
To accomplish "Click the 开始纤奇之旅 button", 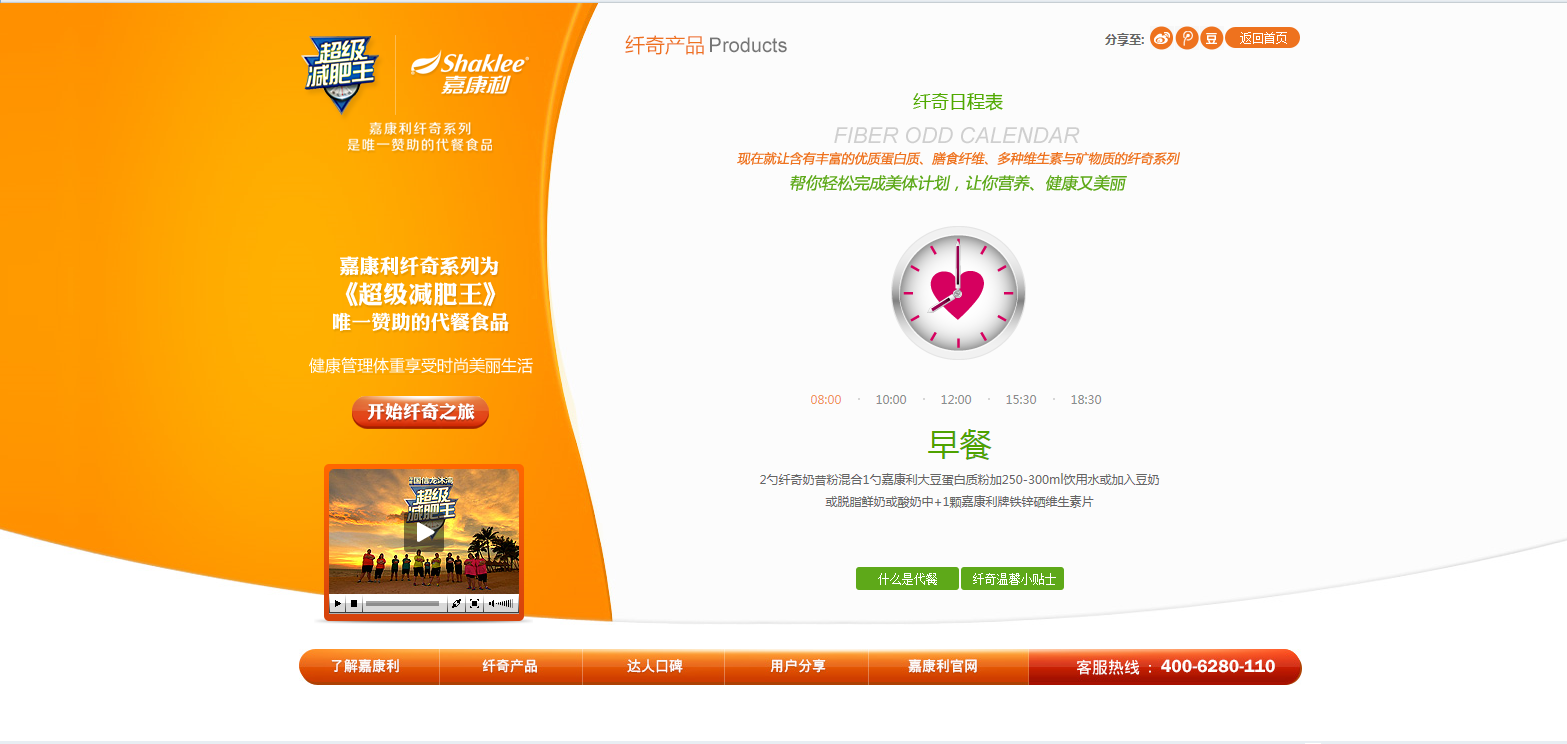I will (x=420, y=412).
